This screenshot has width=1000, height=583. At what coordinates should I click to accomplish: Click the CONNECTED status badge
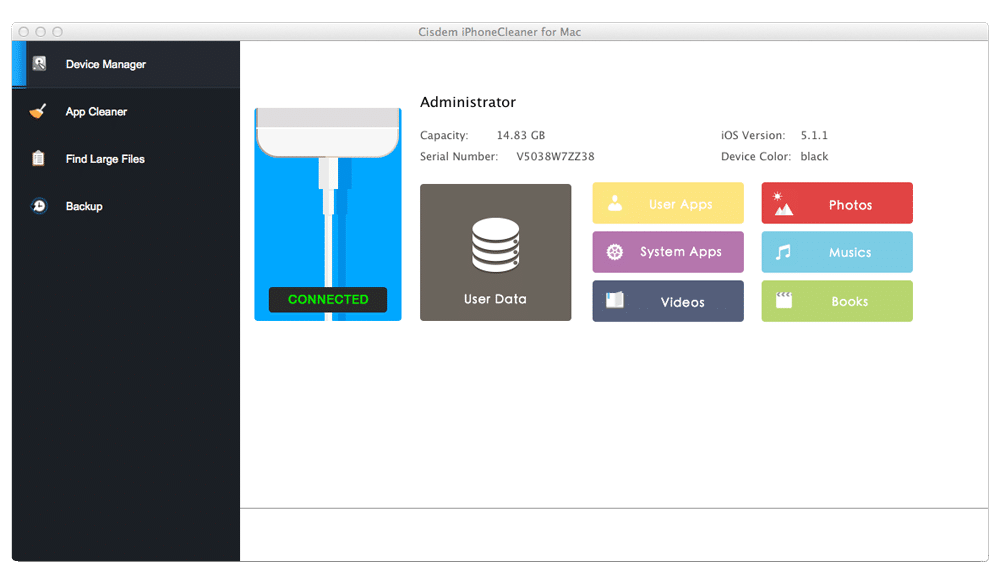(328, 299)
